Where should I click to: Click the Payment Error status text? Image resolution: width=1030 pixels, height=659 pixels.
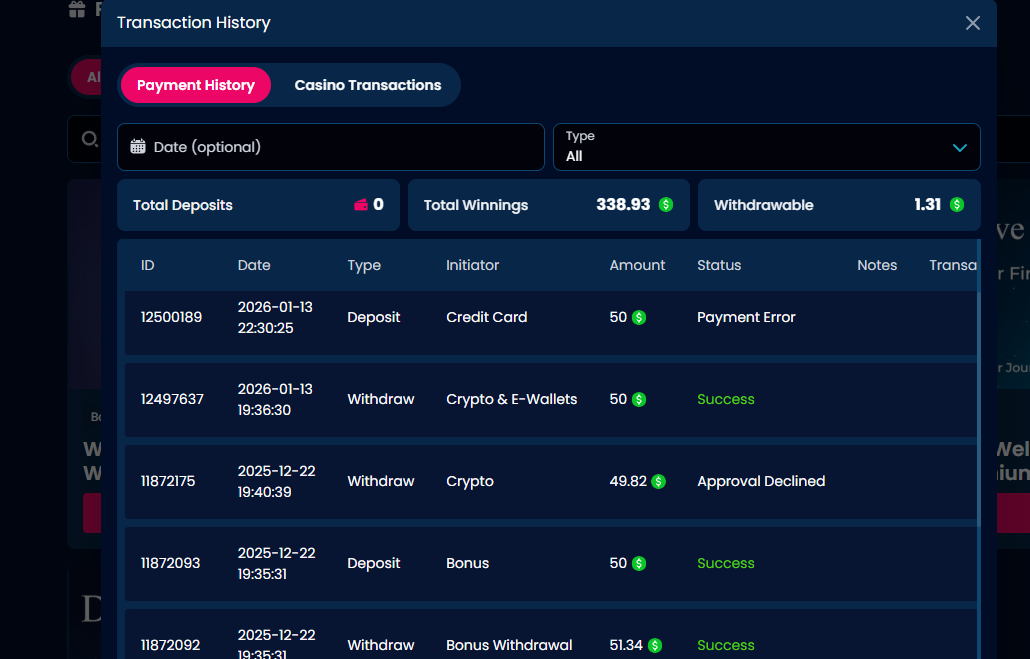click(746, 317)
